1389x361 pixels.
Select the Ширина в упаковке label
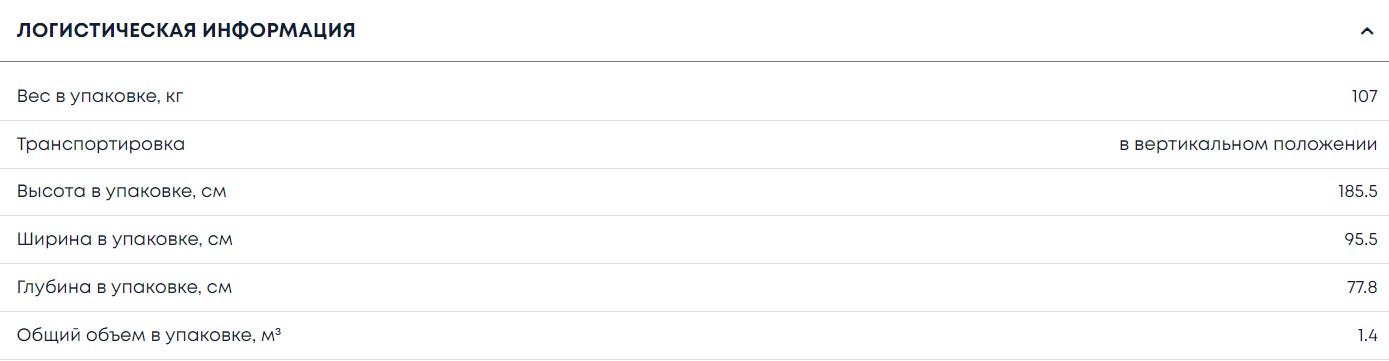point(125,240)
